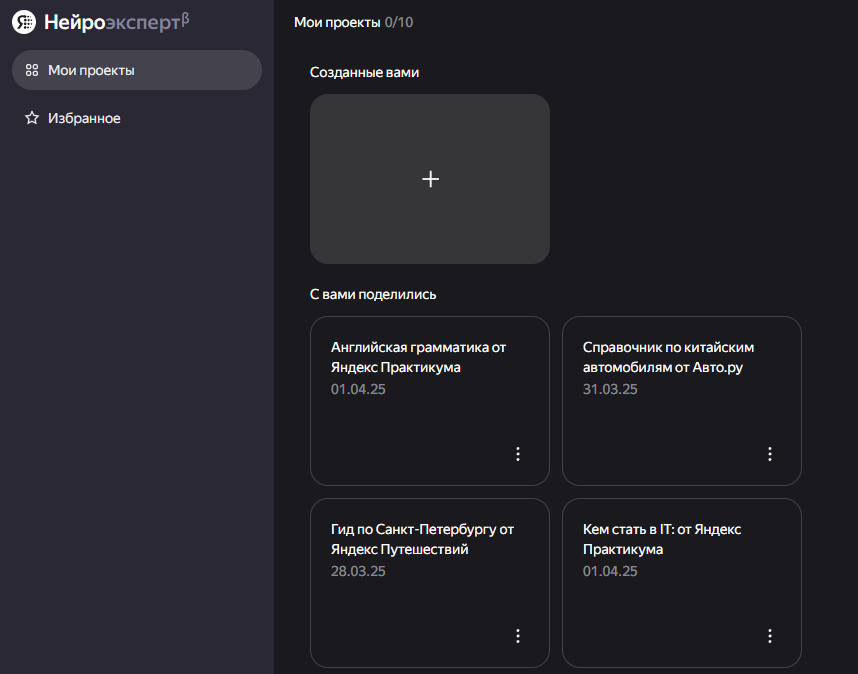Open Английская грамматика от Яндекс Практикума project

(430, 401)
